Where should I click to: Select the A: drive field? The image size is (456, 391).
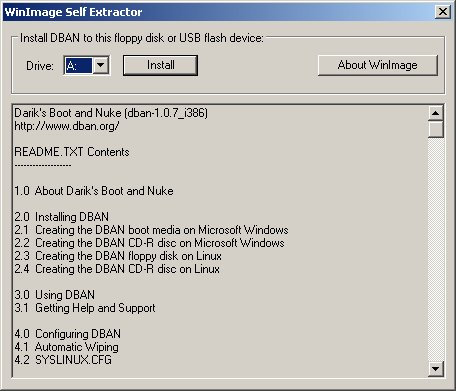(78, 65)
